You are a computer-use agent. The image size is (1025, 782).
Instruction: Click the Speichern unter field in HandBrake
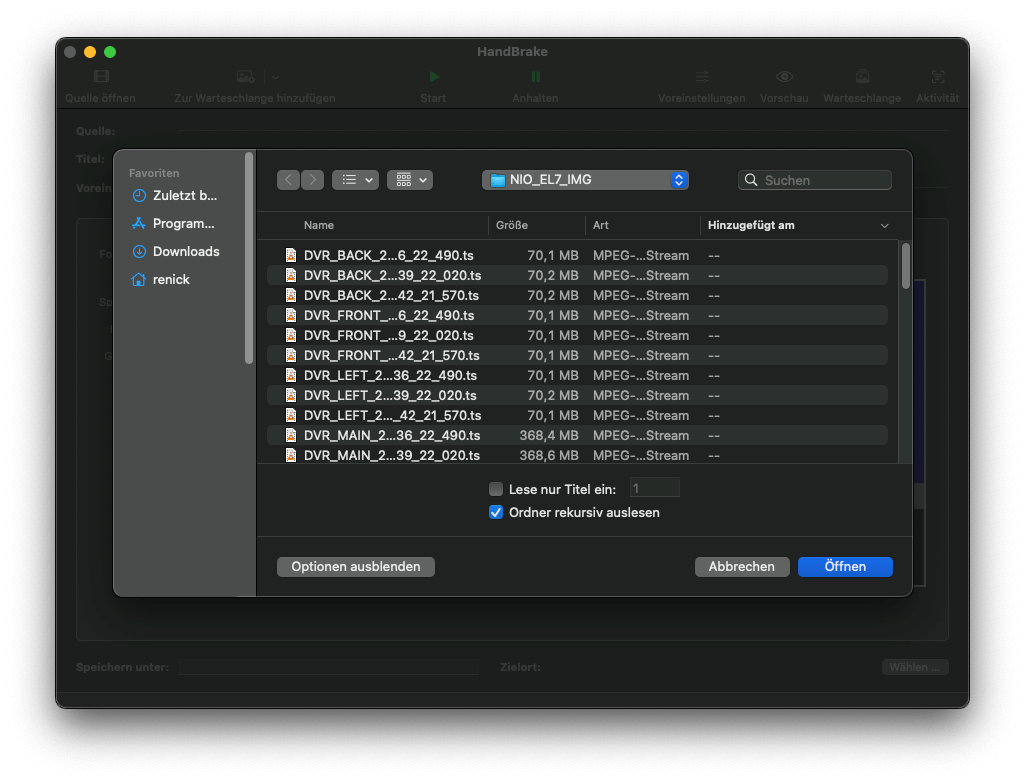(329, 667)
